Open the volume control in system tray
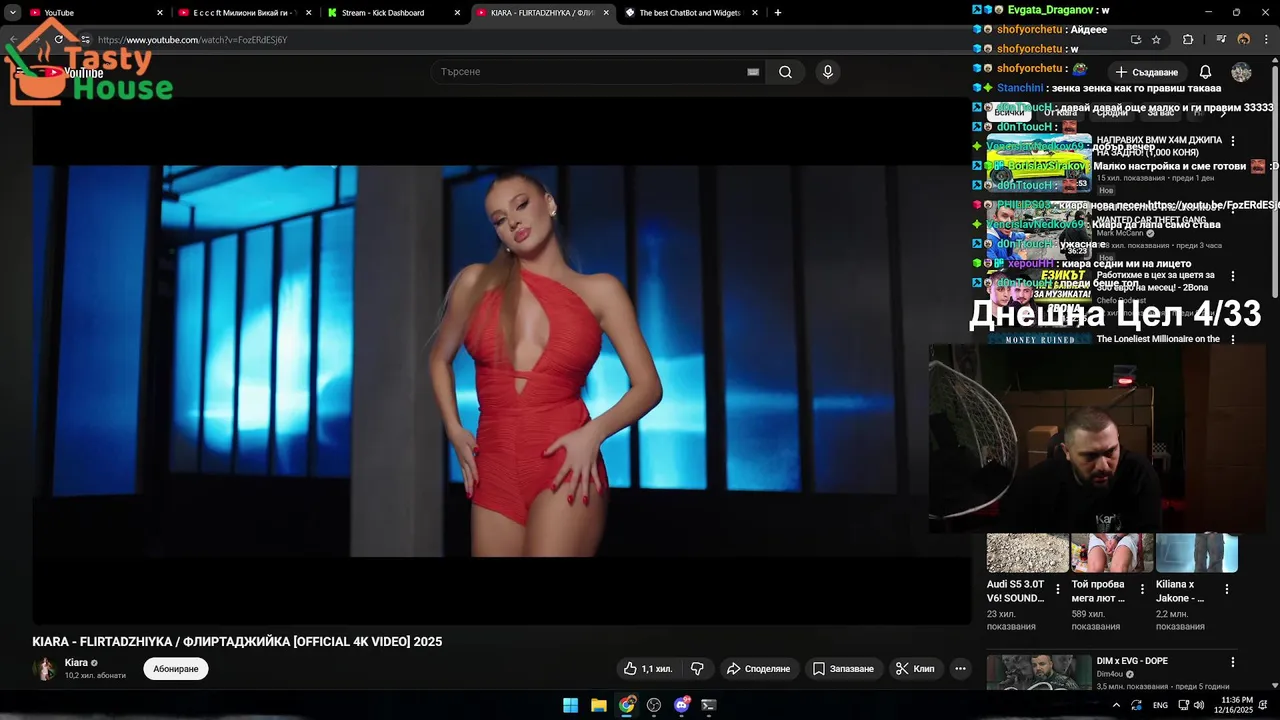Screen dimensions: 1280x720 click(1198, 705)
